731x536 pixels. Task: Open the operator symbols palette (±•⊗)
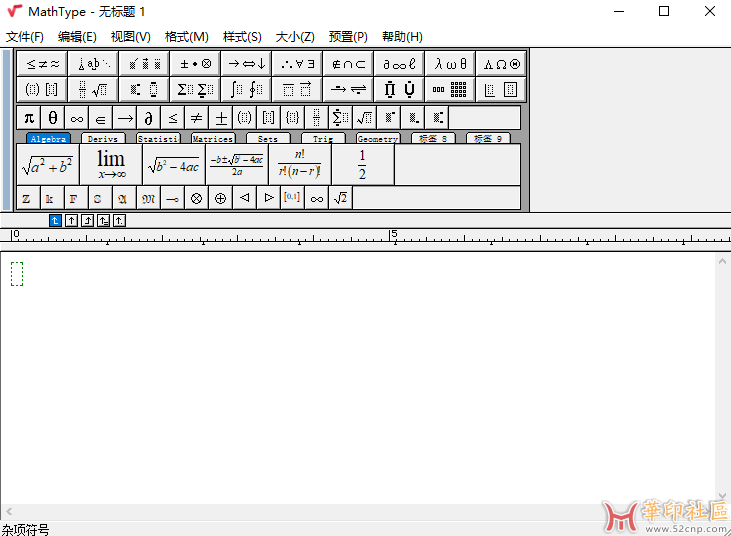(195, 64)
